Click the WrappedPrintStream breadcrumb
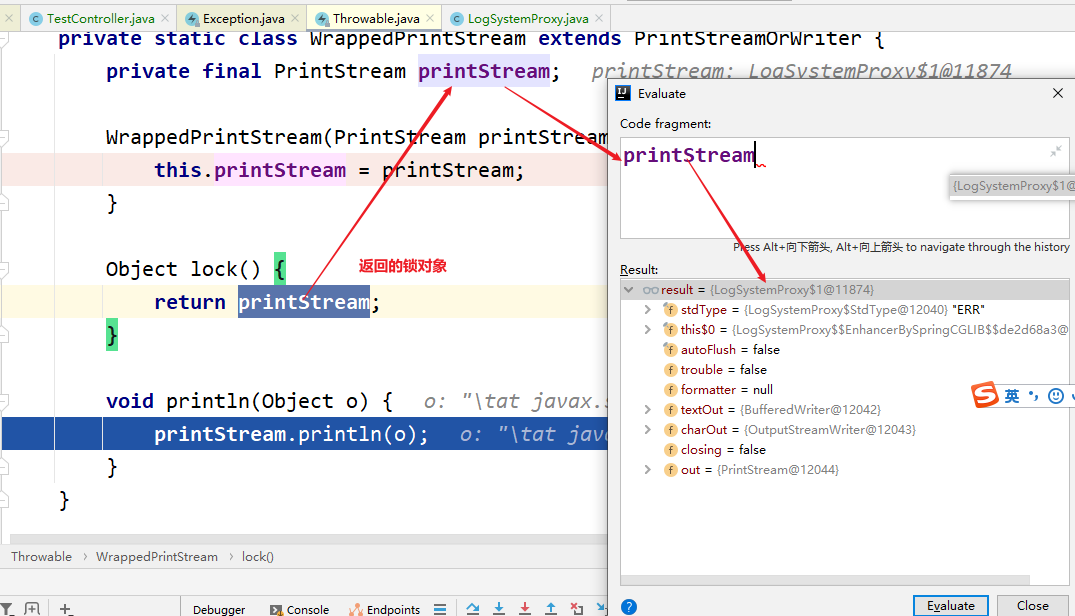1075x616 pixels. point(157,556)
